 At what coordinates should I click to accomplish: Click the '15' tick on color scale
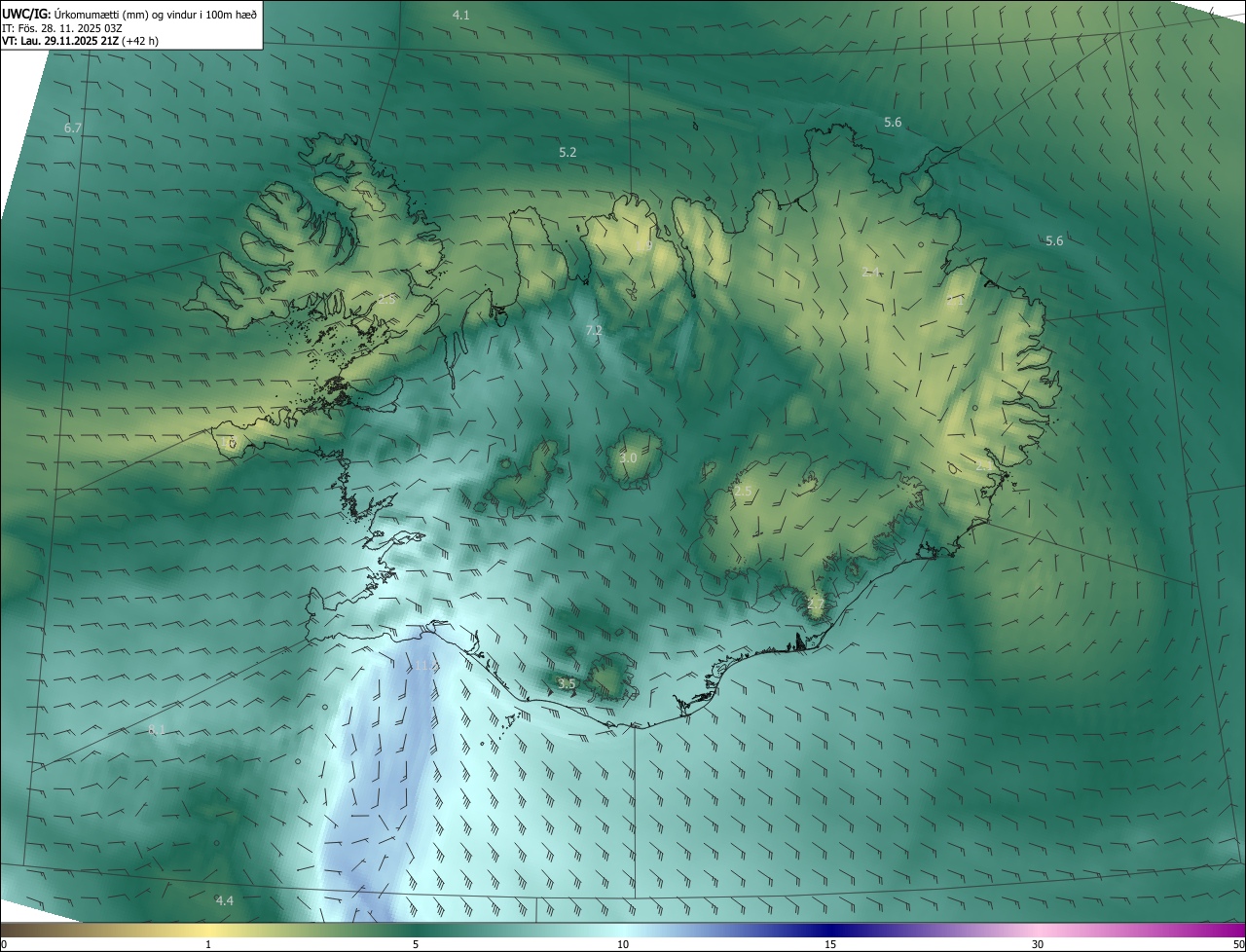coord(830,944)
